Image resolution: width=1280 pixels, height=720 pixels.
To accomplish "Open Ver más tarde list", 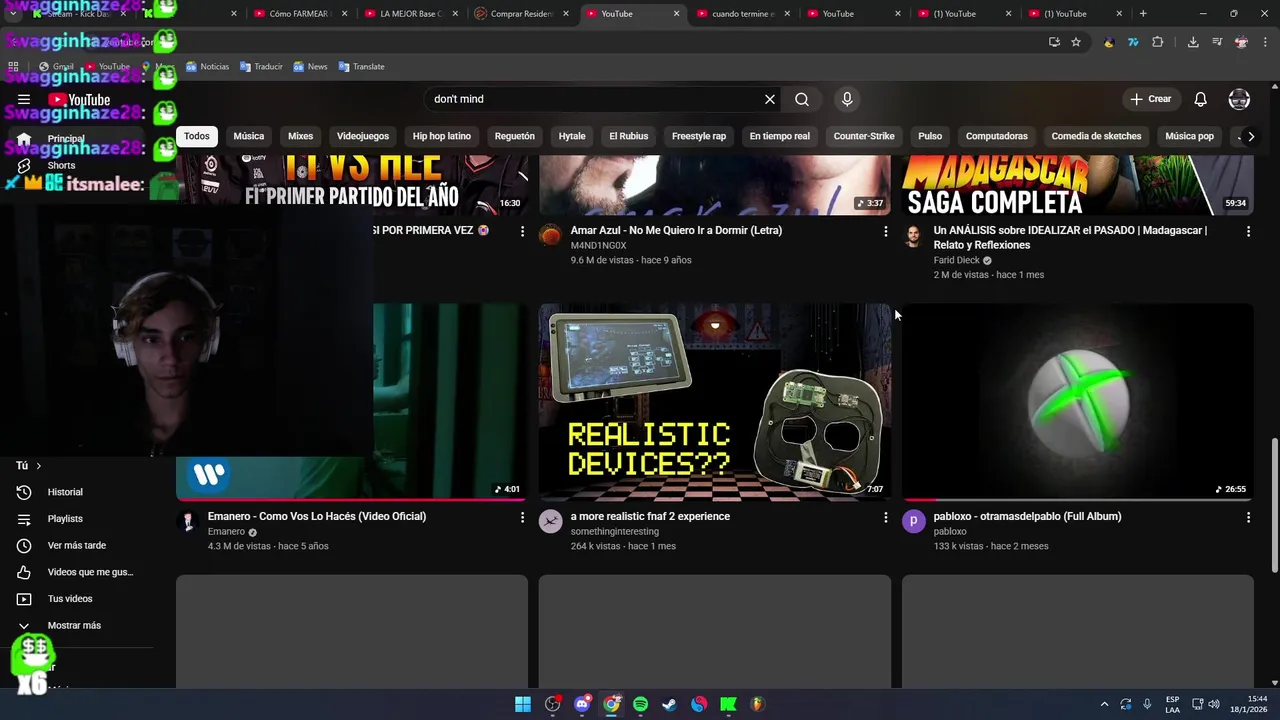I will pyautogui.click(x=76, y=545).
